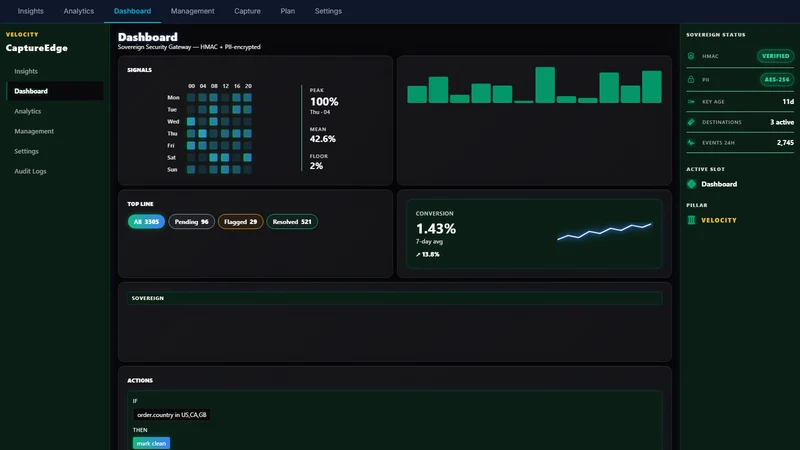Open Settings in the left sidebar
This screenshot has width=800, height=450.
[x=55, y=152]
